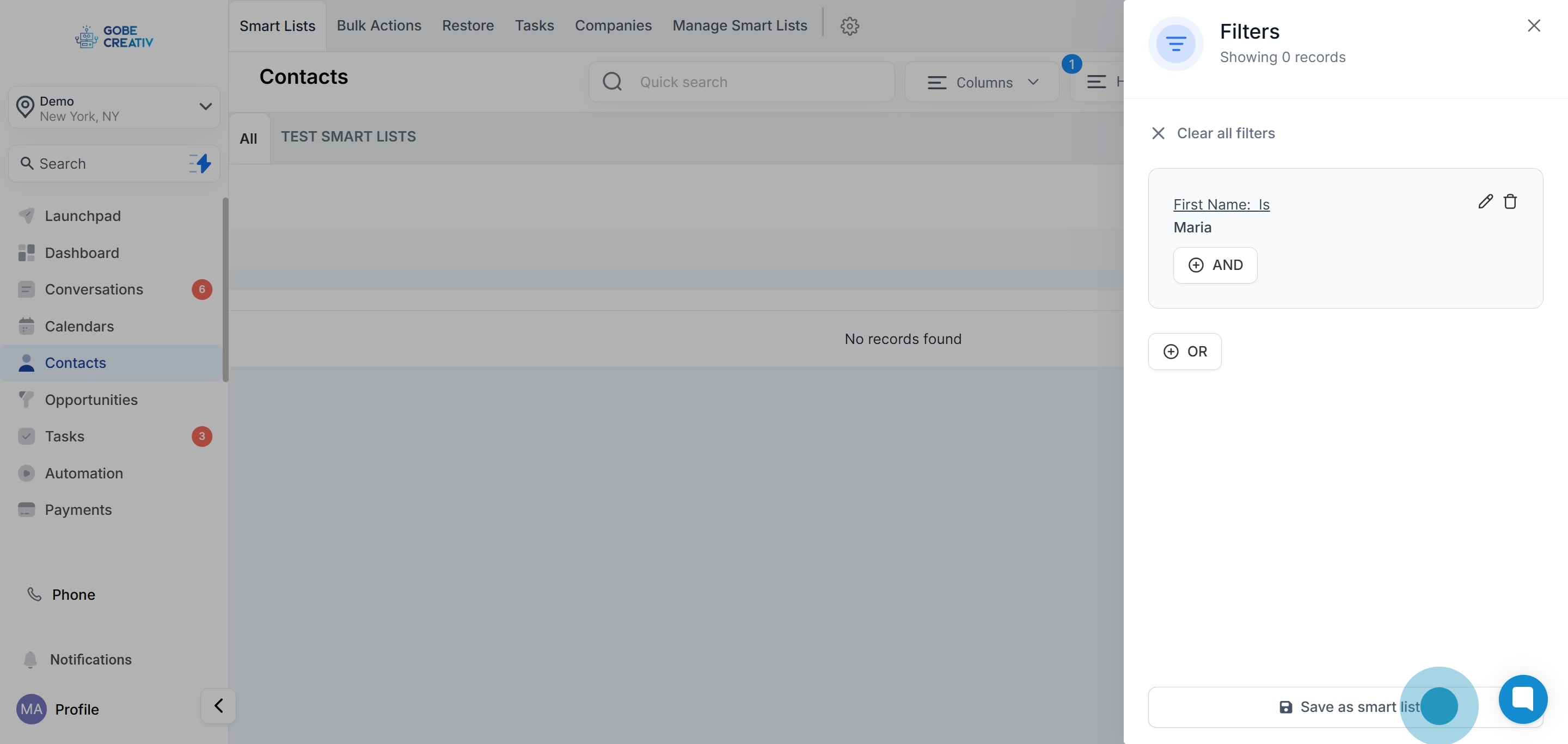
Task: Select the TEST SMART LISTS tab
Action: [x=348, y=137]
